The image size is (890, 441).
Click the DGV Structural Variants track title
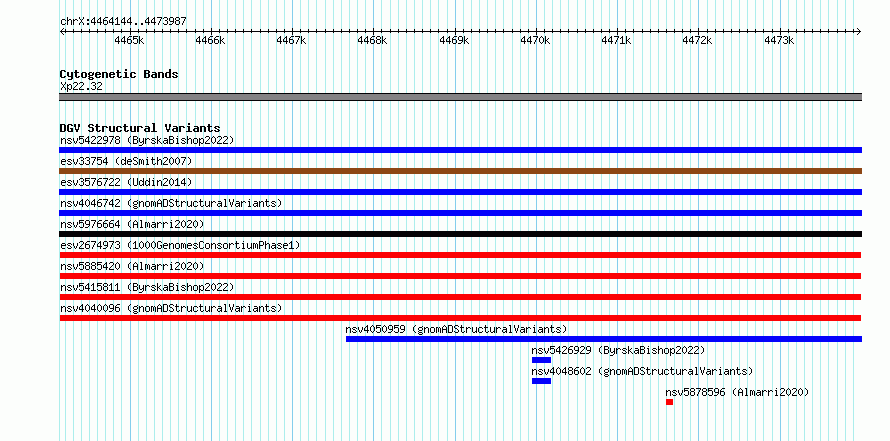click(x=140, y=128)
